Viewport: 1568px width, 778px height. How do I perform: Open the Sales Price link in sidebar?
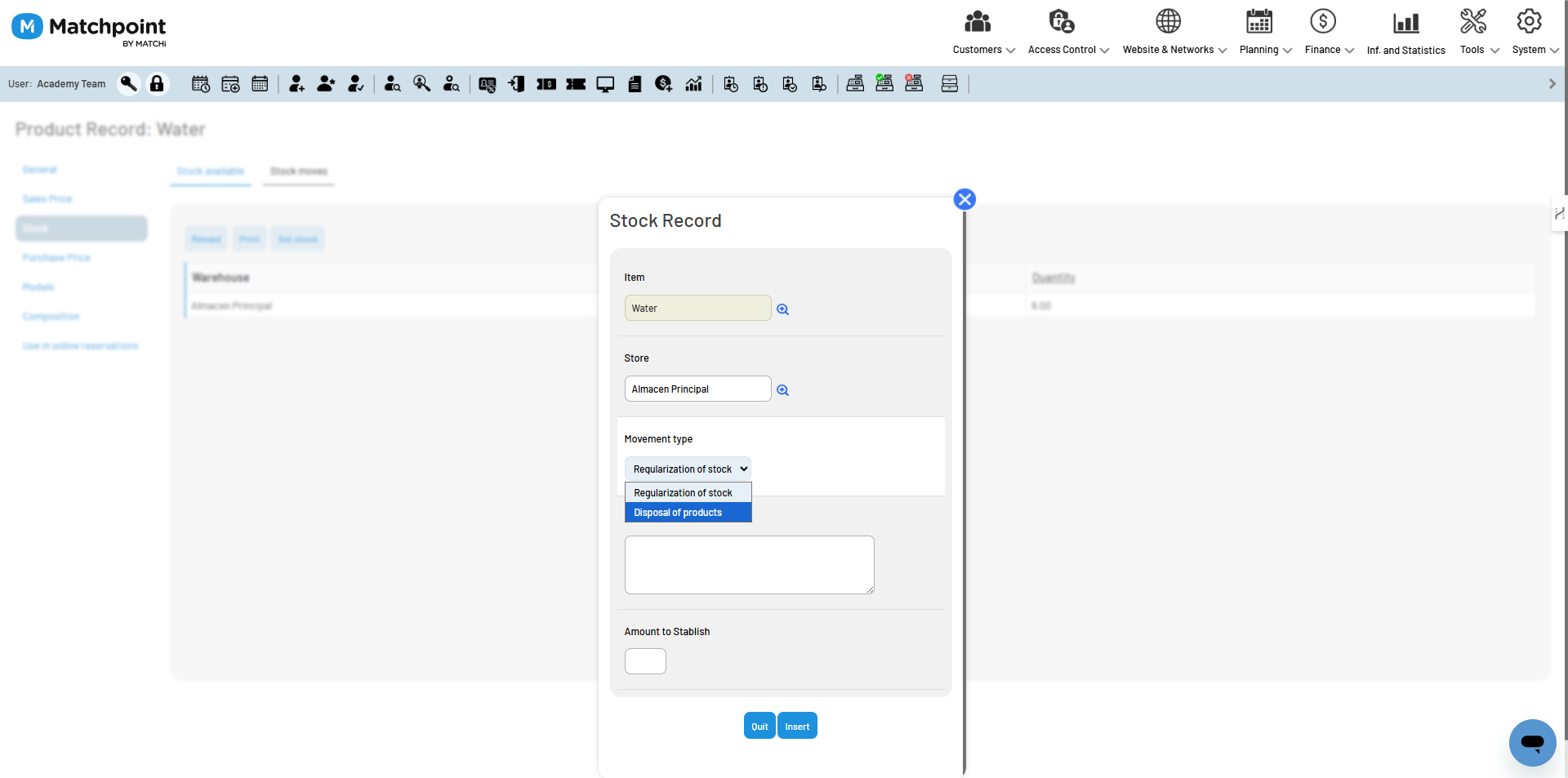pyautogui.click(x=47, y=199)
